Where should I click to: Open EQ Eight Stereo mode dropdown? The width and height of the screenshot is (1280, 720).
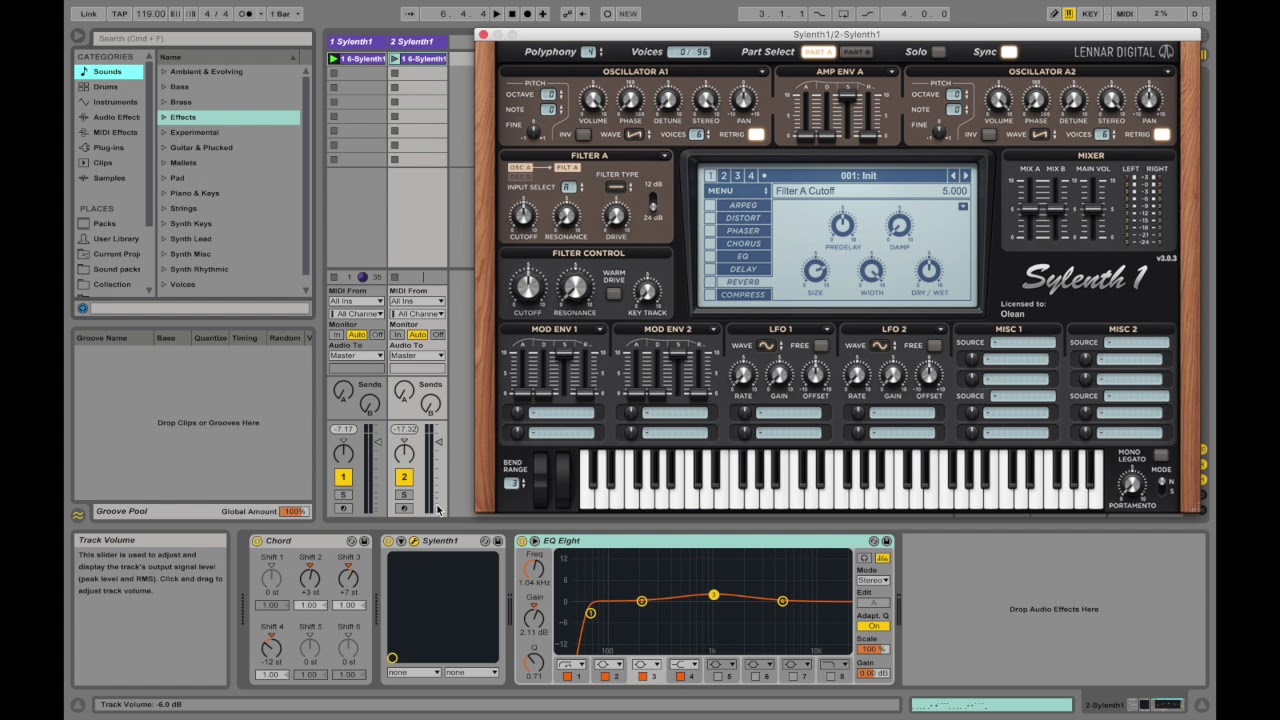tap(873, 580)
